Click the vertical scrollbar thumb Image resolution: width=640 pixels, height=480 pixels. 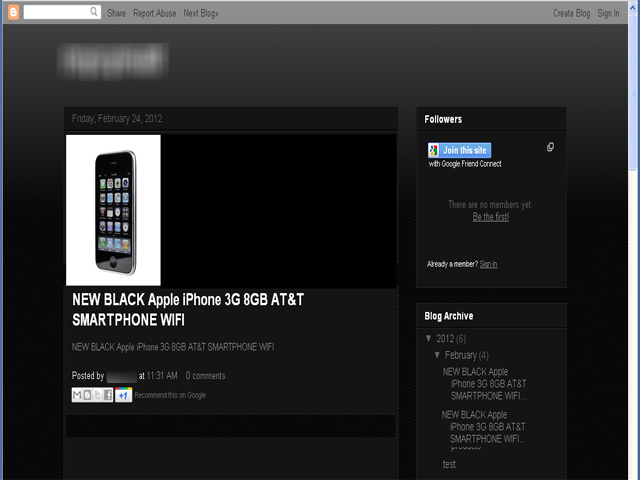coord(633,92)
